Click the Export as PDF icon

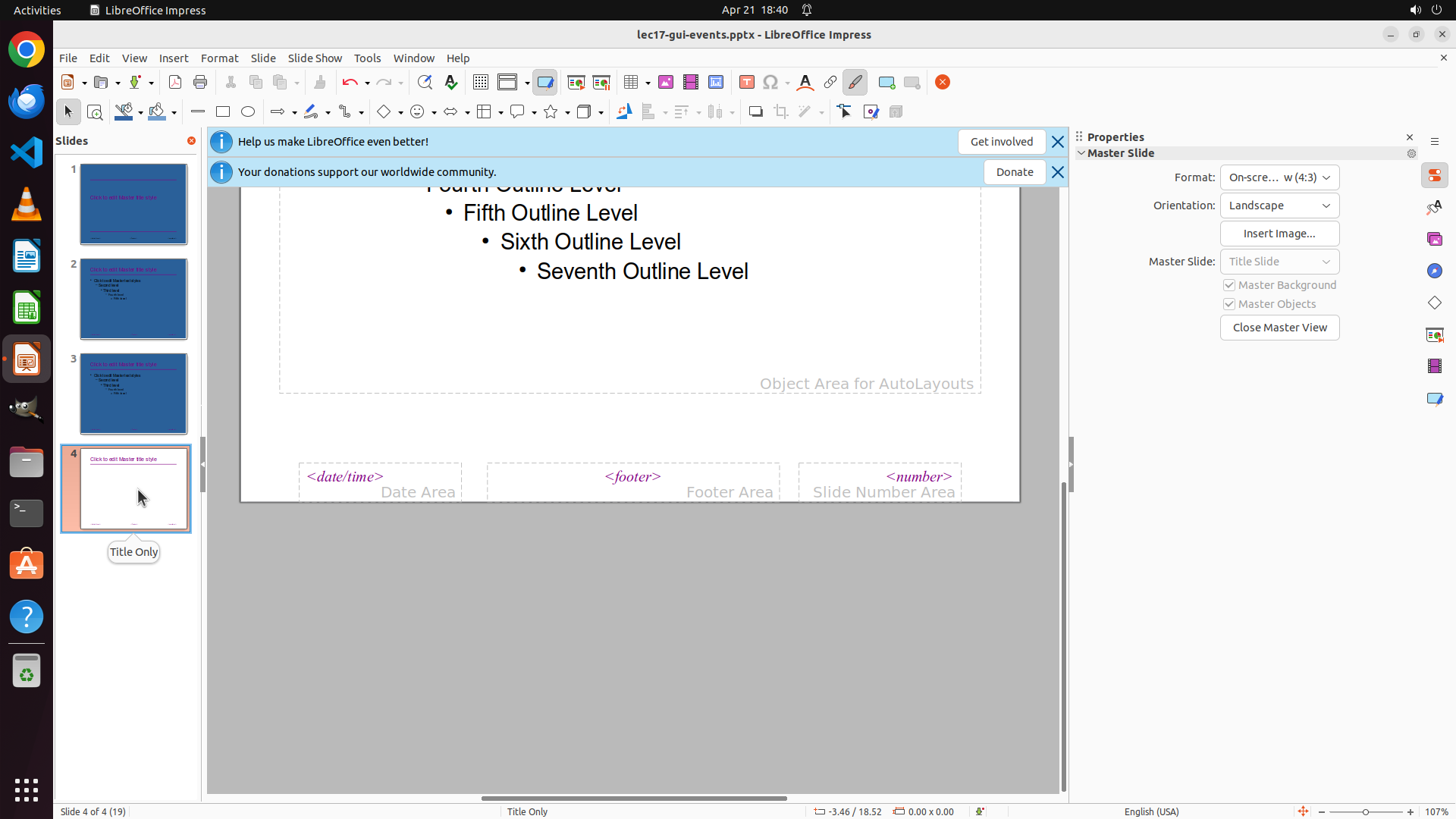click(x=175, y=83)
